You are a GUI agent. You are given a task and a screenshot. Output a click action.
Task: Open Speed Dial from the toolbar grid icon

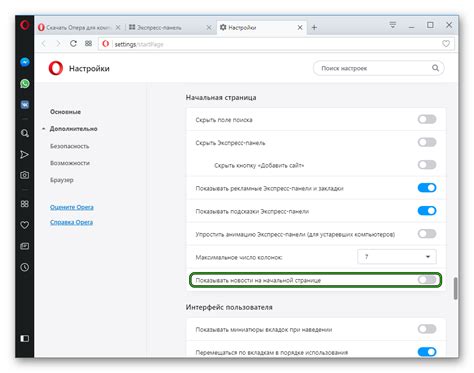(88, 44)
